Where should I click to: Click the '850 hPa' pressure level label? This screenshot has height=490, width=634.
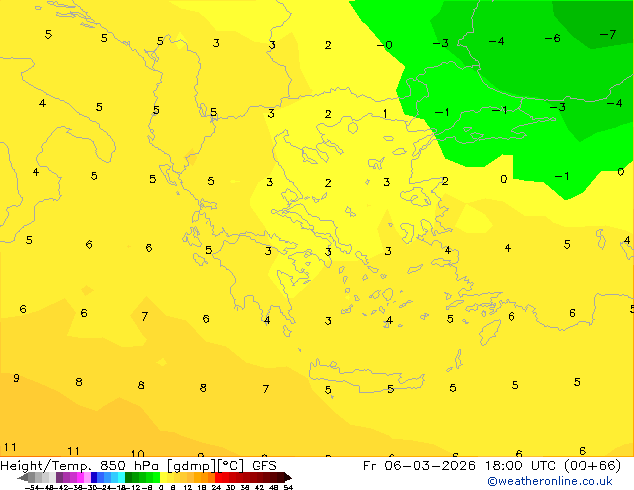[x=129, y=466]
